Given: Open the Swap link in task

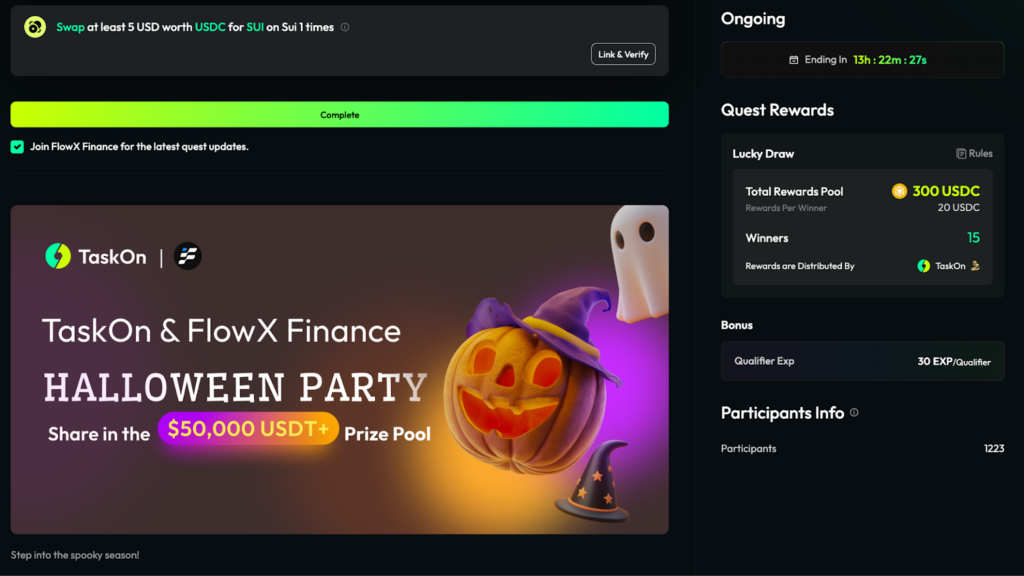Looking at the screenshot, I should [70, 27].
